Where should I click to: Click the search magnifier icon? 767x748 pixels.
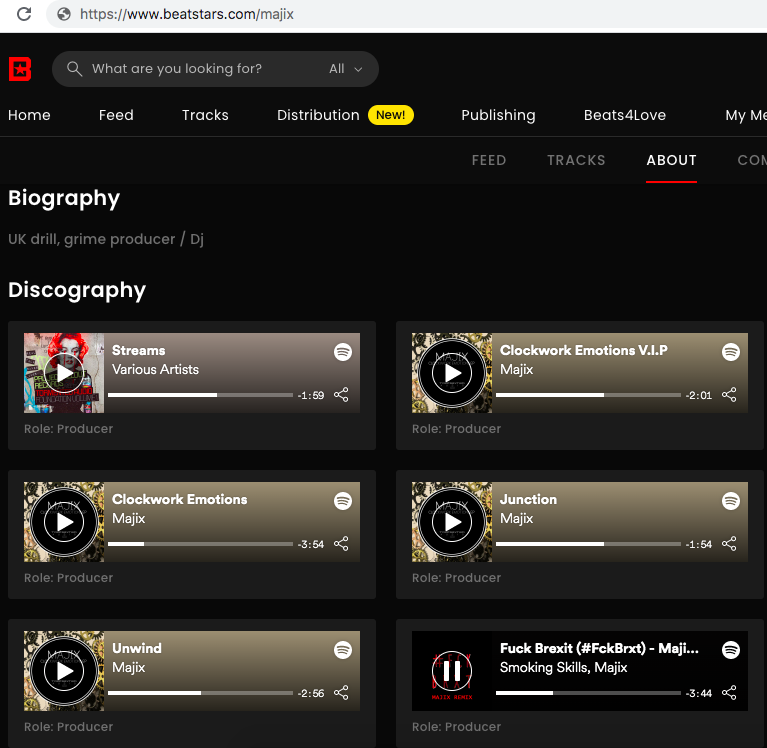pyautogui.click(x=74, y=68)
